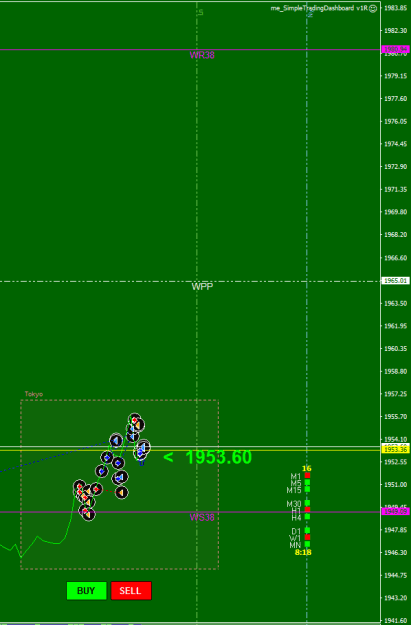The width and height of the screenshot is (411, 625).
Task: Select the green M5 timeframe indicator square
Action: (307, 482)
